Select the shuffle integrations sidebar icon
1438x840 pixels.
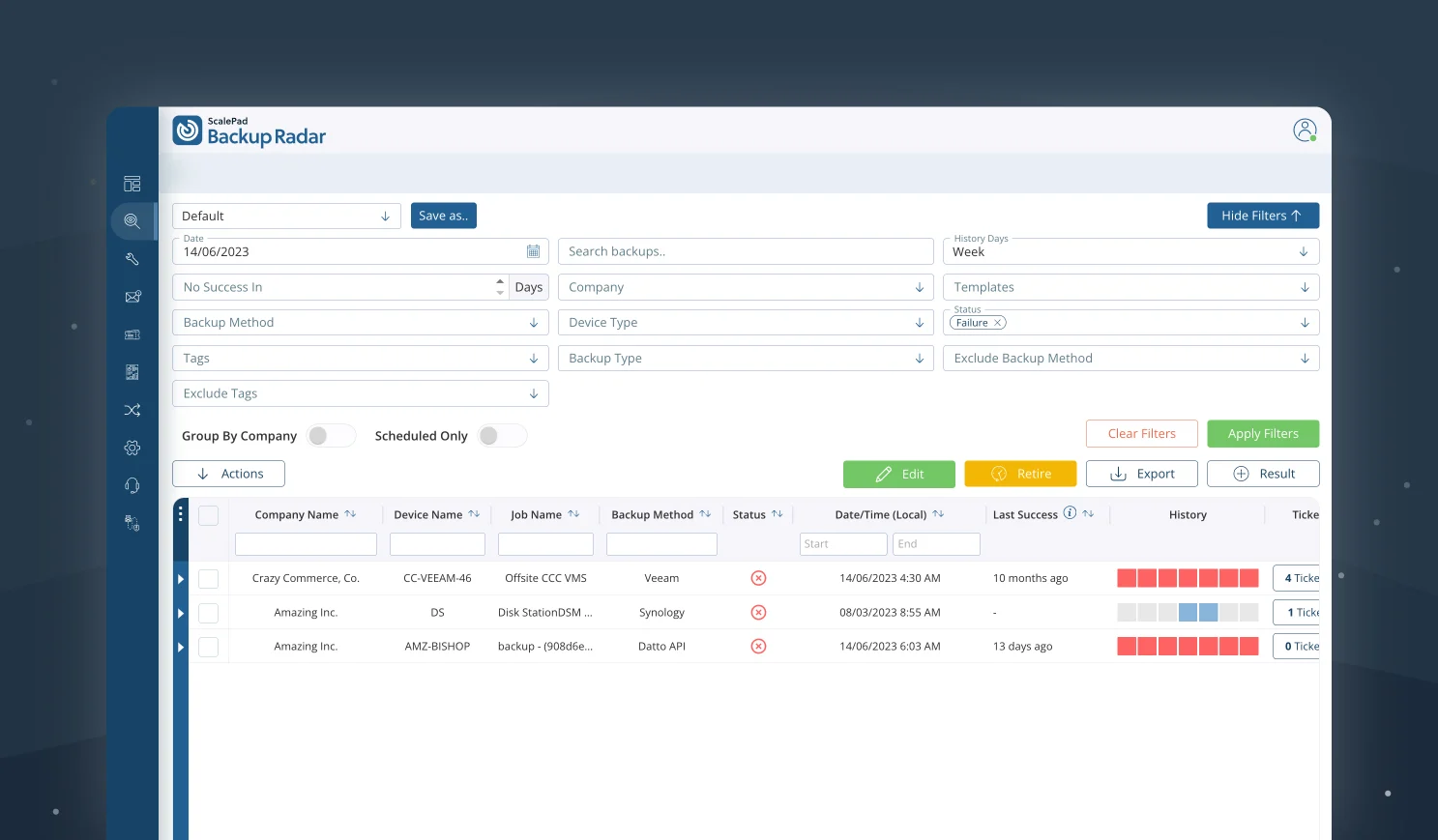coord(132,410)
